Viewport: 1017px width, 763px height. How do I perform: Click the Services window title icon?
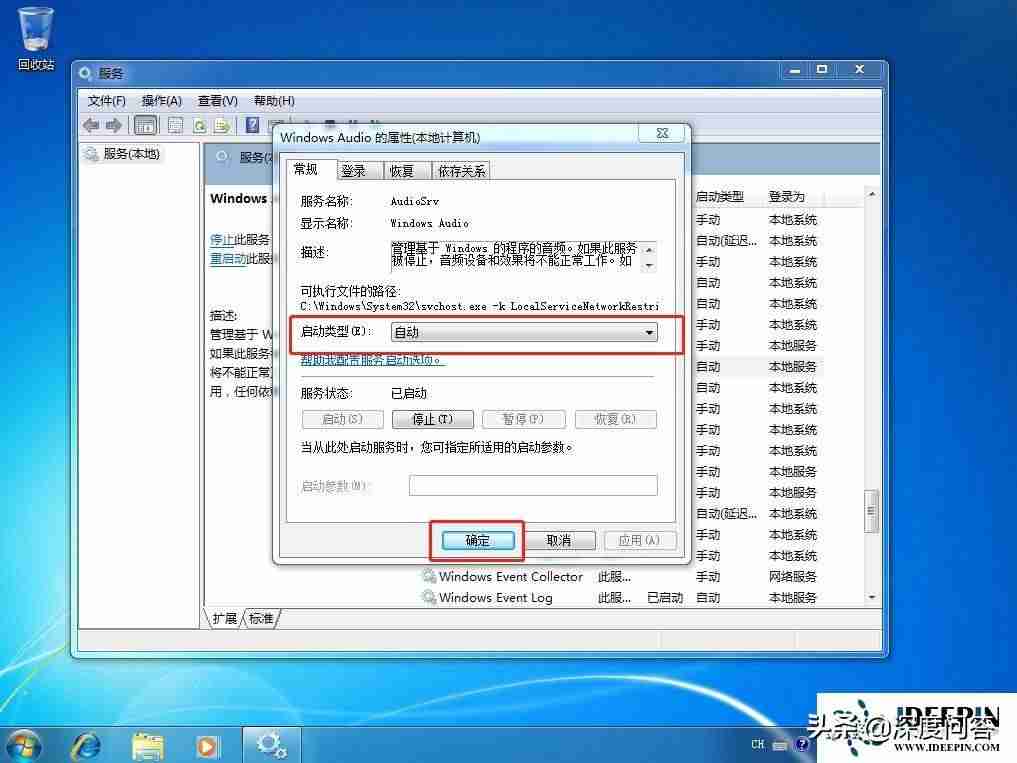(x=86, y=73)
